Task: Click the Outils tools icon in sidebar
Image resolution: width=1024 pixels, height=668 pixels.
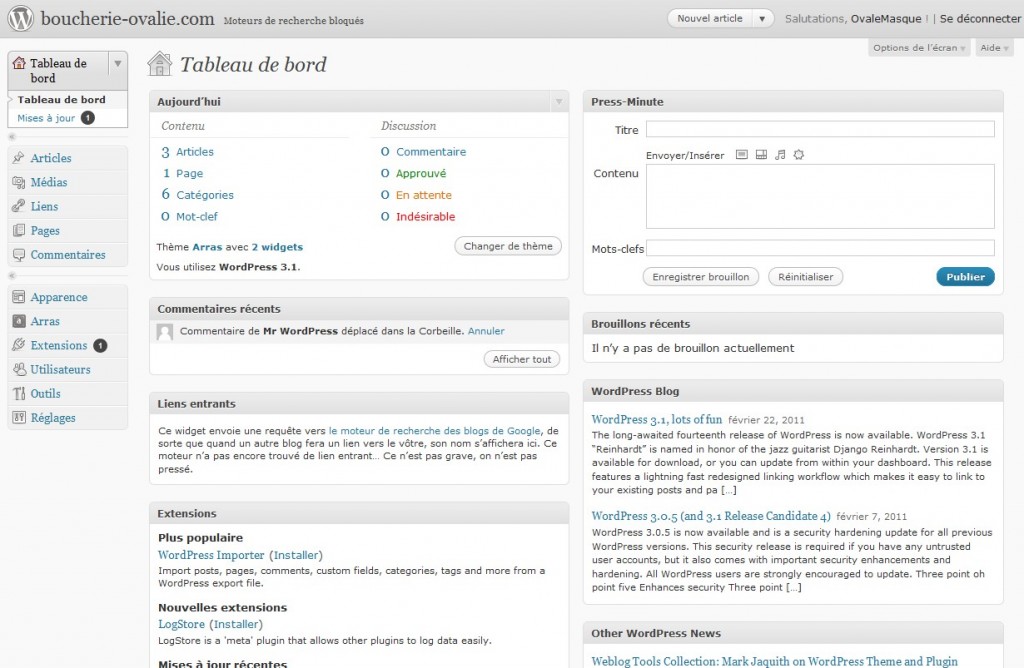Action: pos(19,393)
